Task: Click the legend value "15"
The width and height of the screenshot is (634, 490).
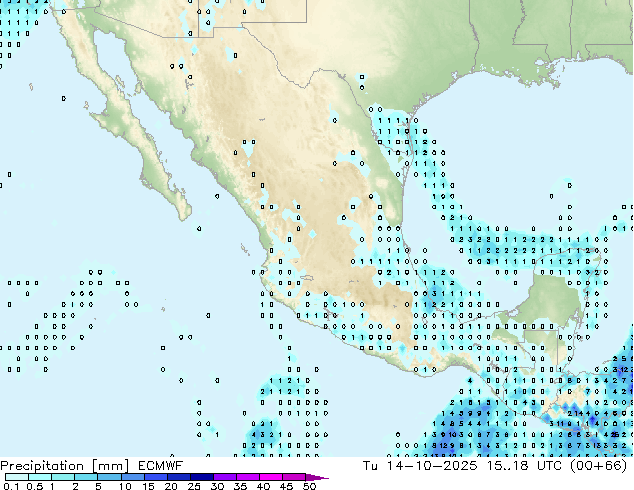Action: pos(148,486)
